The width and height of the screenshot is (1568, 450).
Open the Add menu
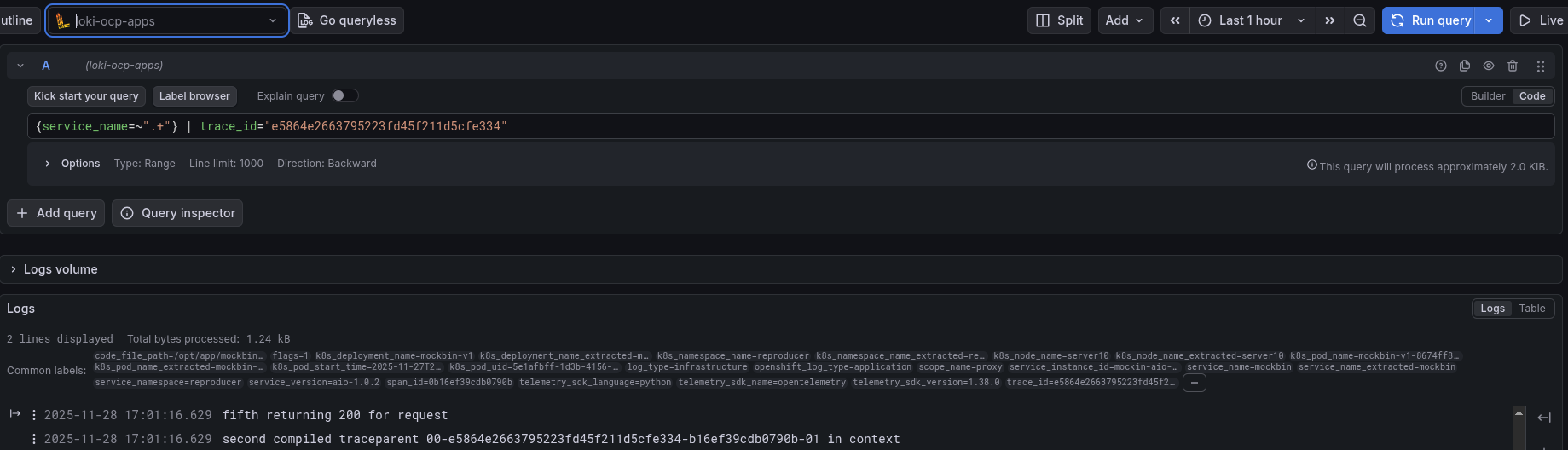pos(1125,20)
